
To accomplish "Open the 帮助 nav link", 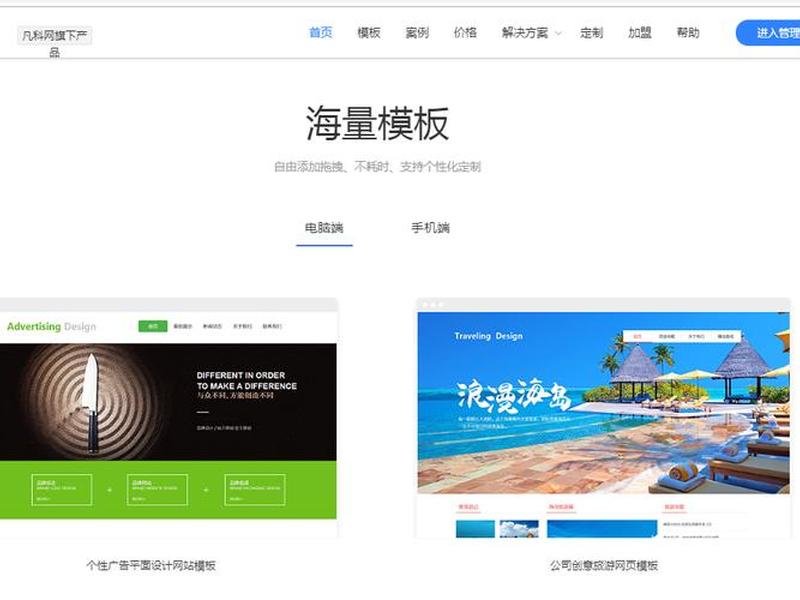I will [688, 33].
